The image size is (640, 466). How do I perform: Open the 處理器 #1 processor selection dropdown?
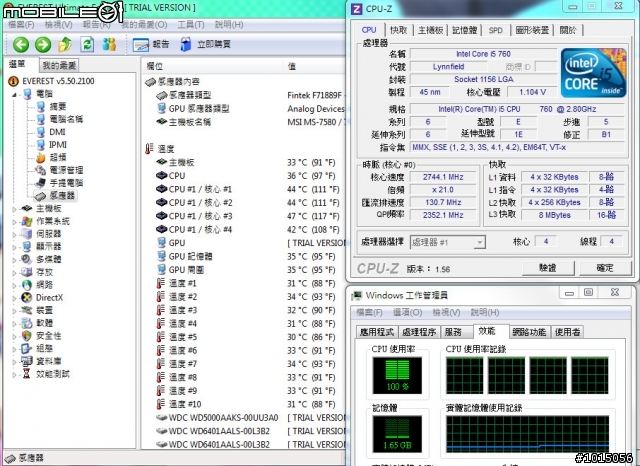click(448, 242)
